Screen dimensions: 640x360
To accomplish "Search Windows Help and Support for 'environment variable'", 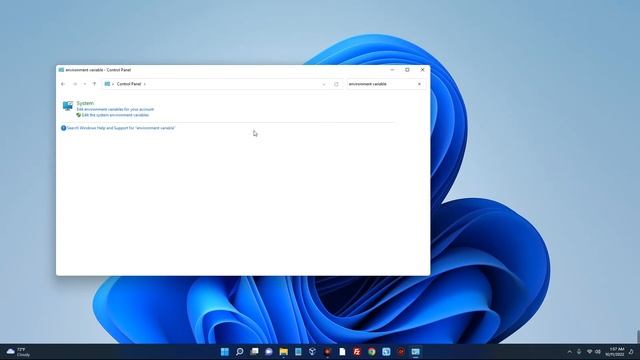I will [121, 128].
